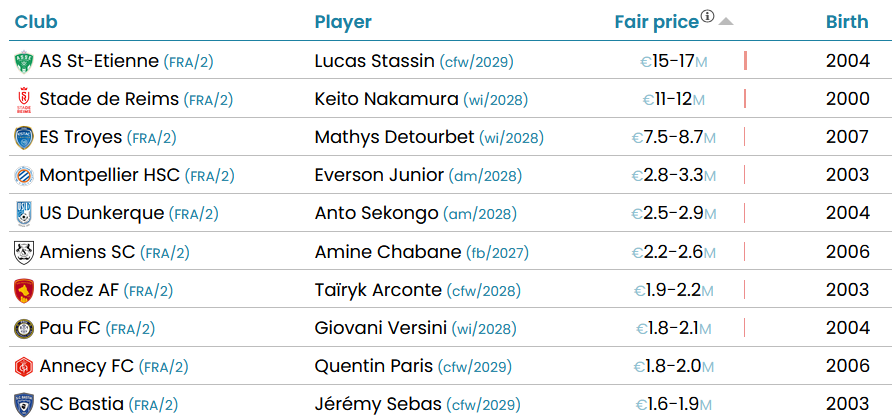
Task: Click the US Dunkerque crest icon
Action: 23,214
